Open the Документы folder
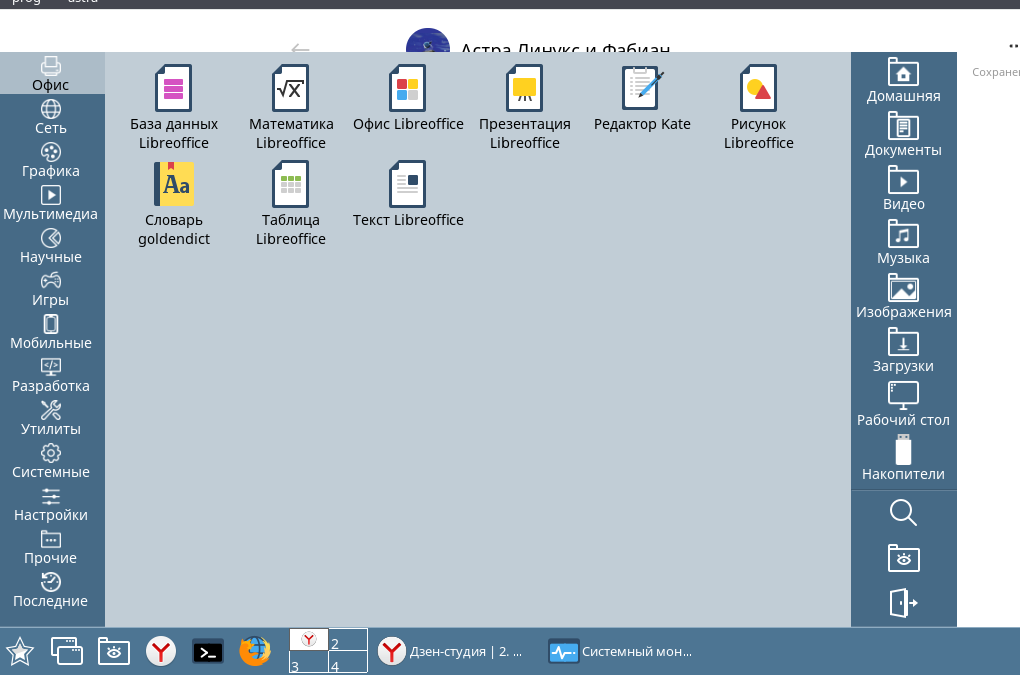This screenshot has width=1020, height=675. 903,135
